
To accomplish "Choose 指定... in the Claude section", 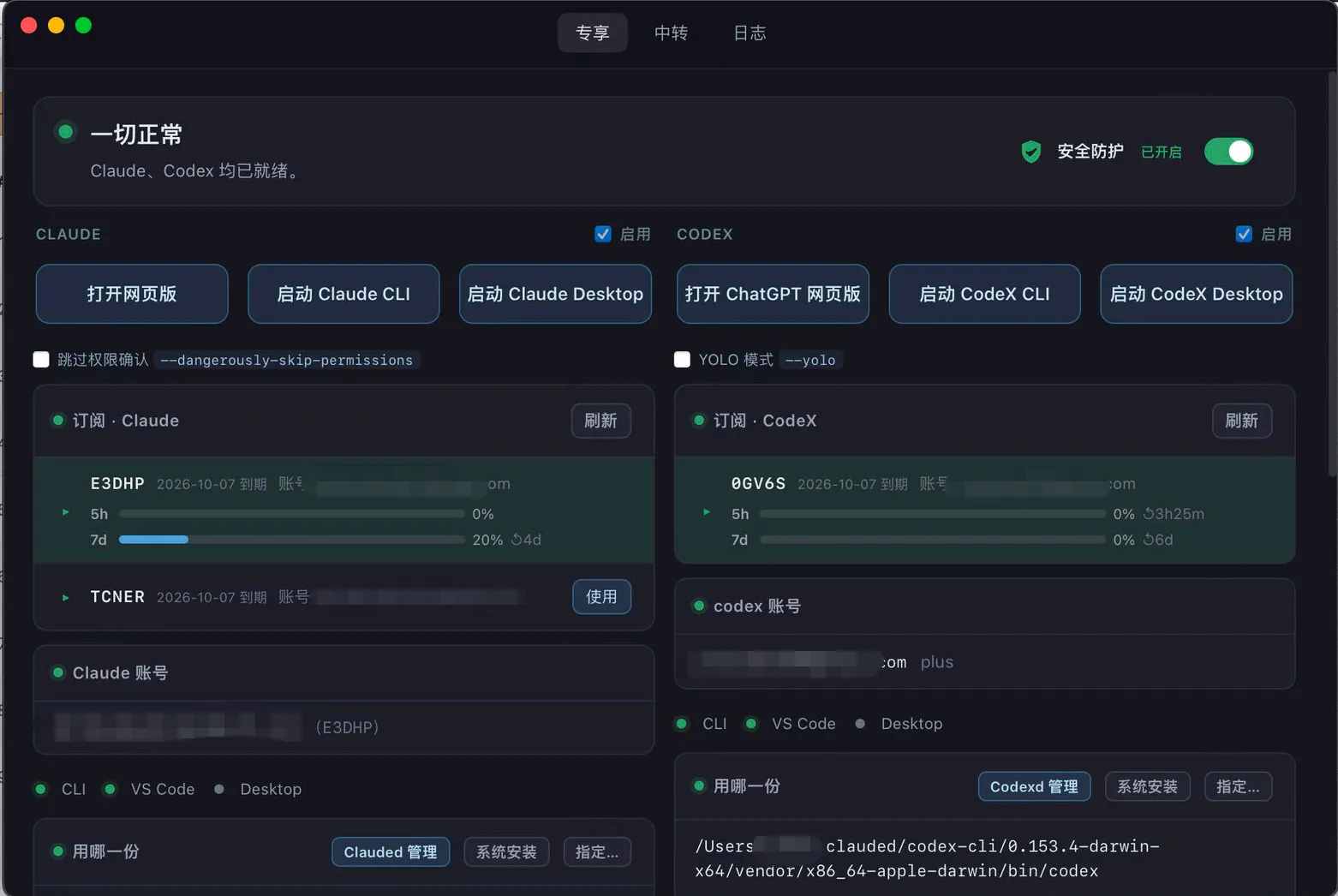I will point(597,852).
